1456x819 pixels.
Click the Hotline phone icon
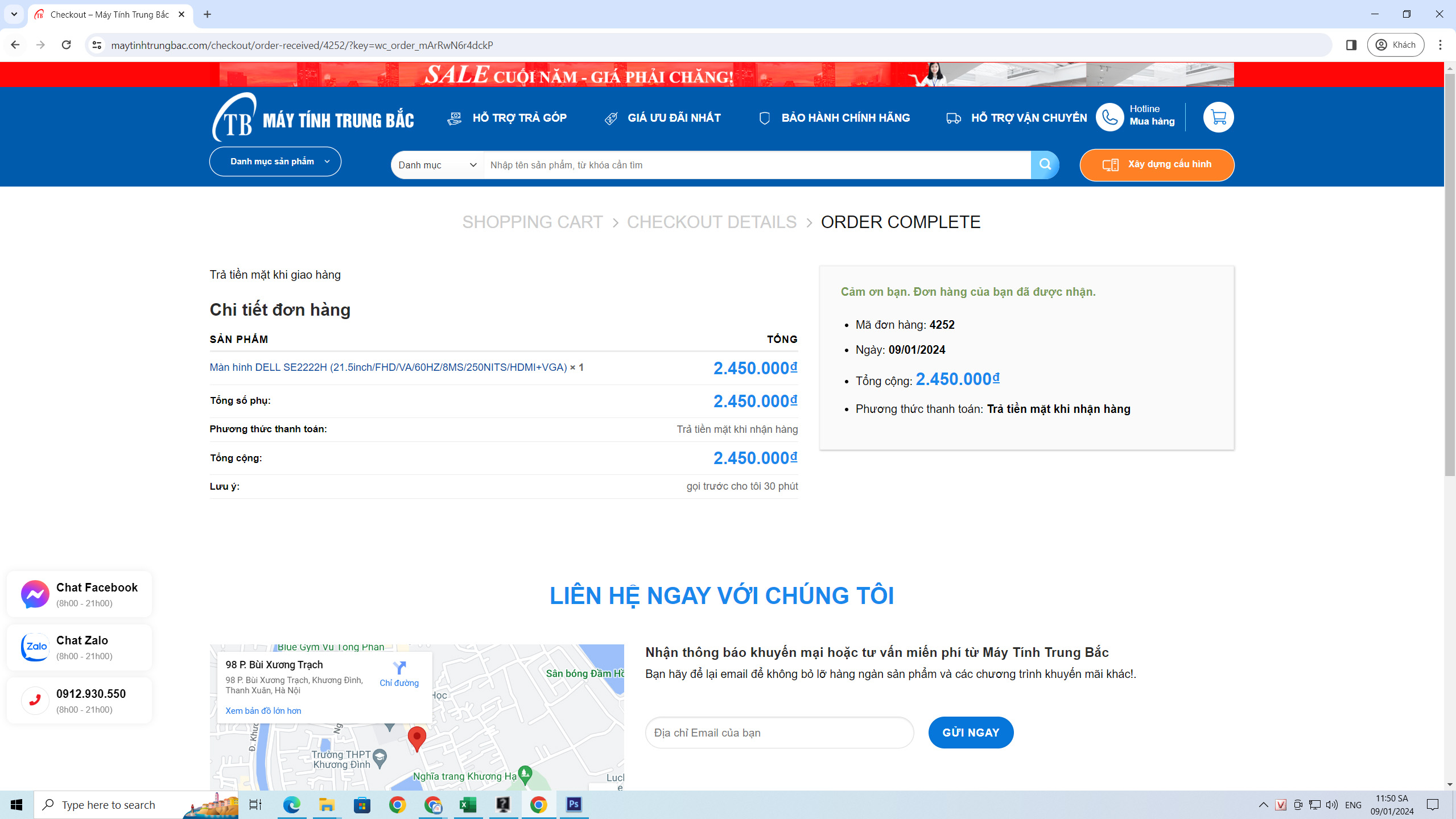click(x=1109, y=118)
